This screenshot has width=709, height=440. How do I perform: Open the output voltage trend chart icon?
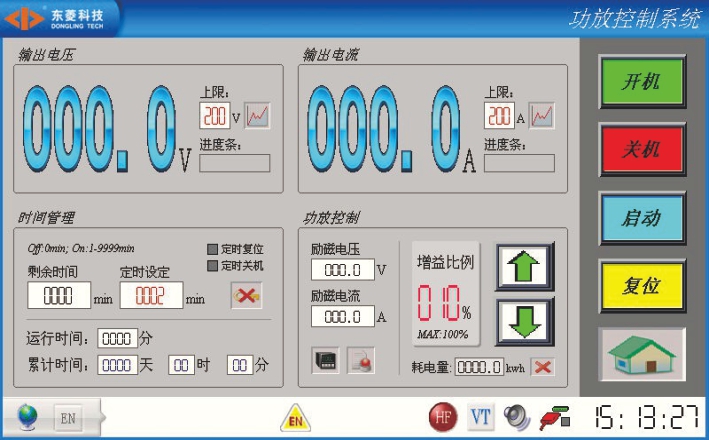[x=258, y=116]
